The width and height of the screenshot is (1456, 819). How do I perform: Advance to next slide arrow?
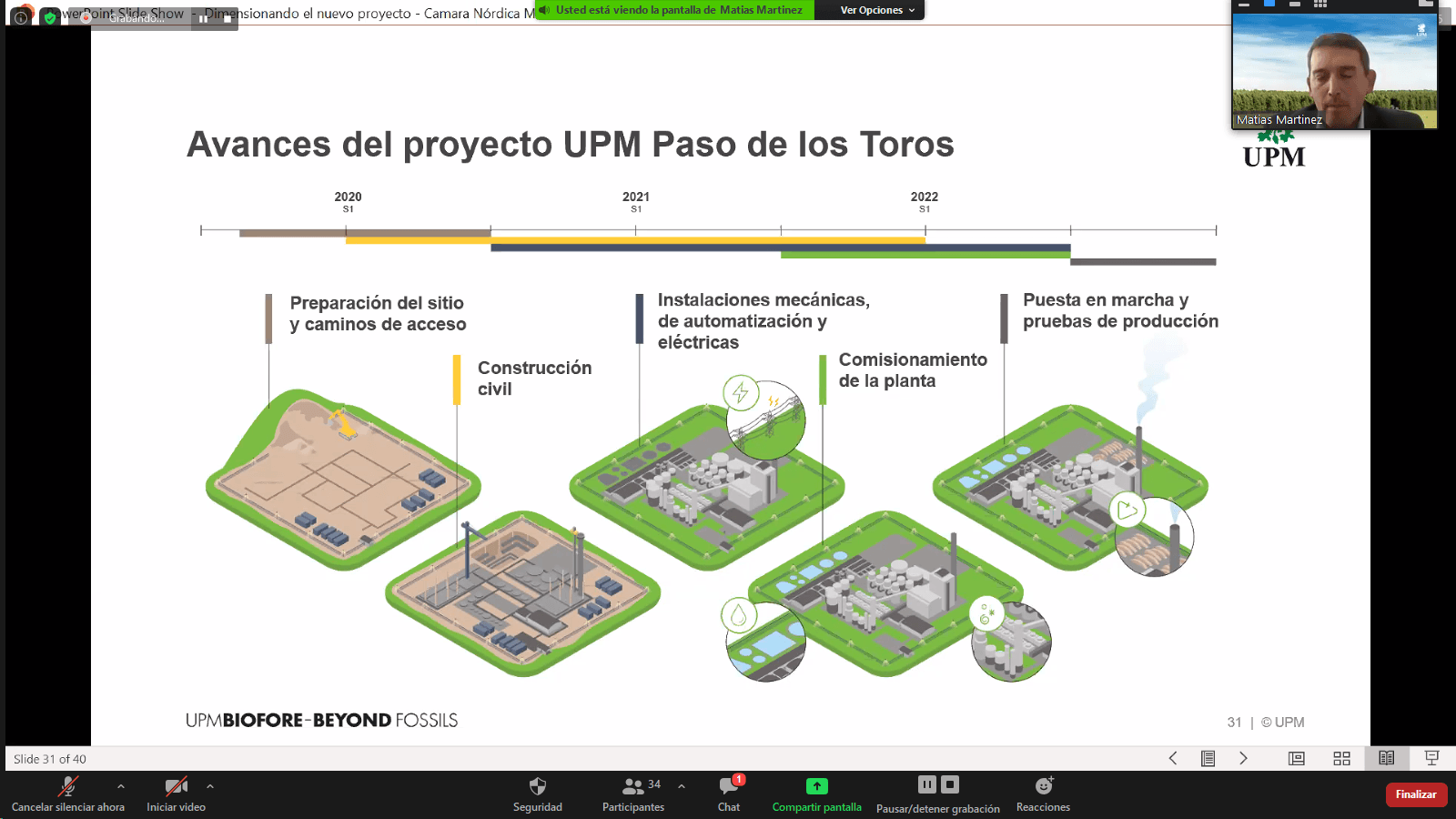1243,758
